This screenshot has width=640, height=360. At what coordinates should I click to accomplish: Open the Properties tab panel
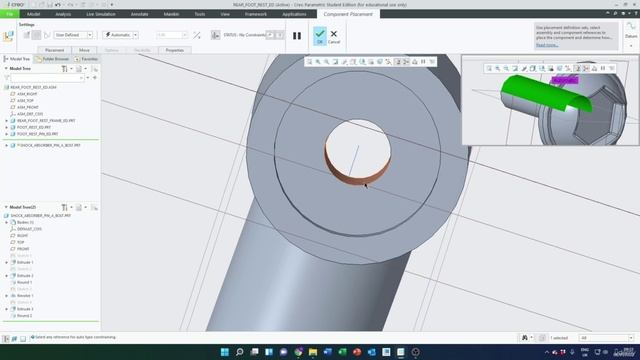175,50
